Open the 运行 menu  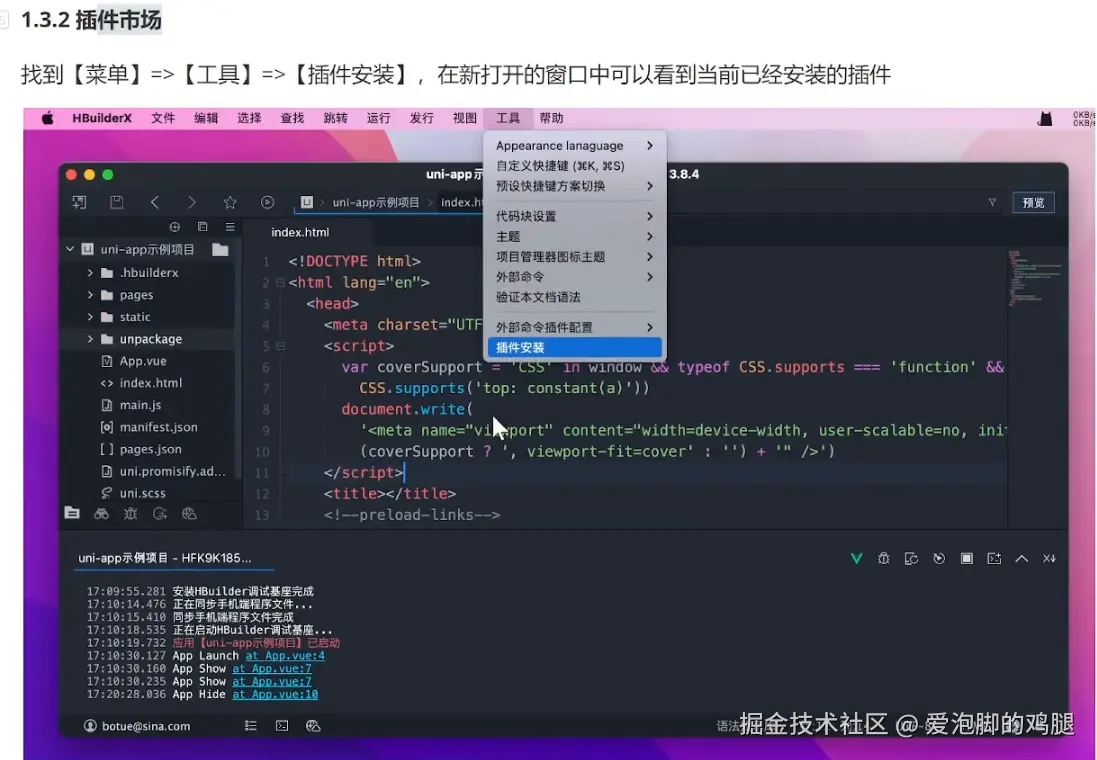(x=378, y=118)
